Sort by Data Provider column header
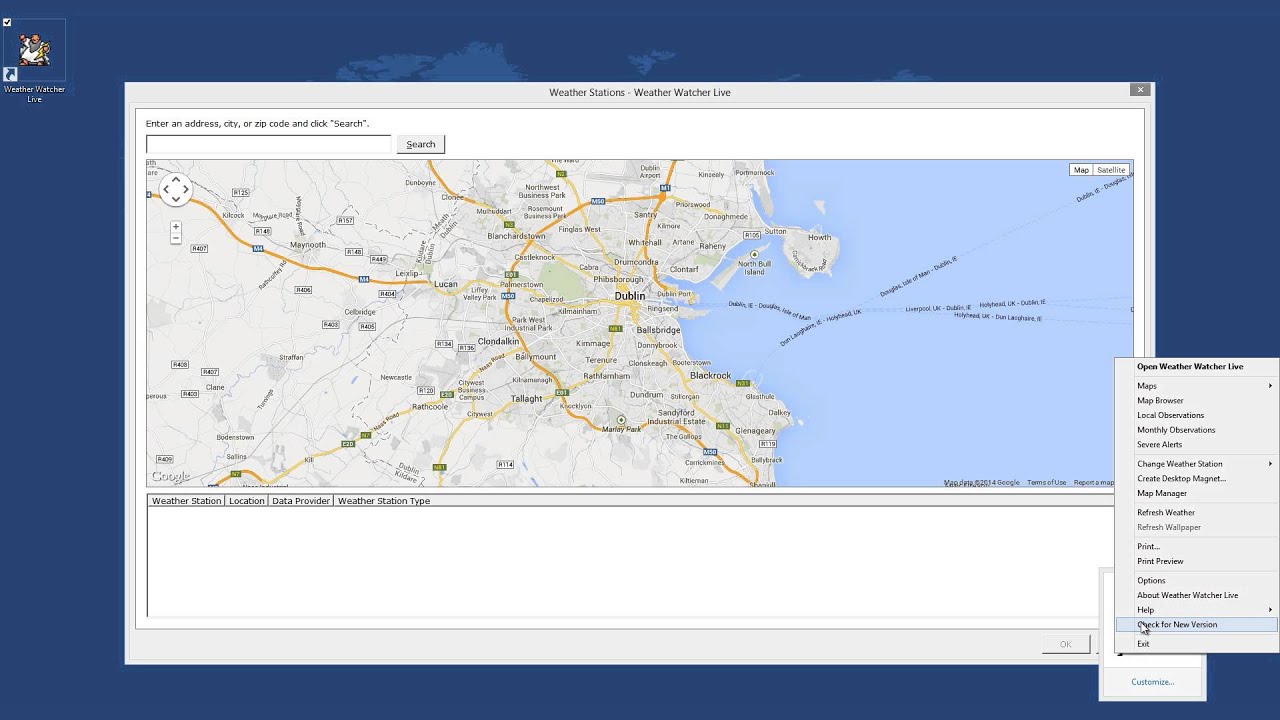This screenshot has height=720, width=1280. [x=301, y=500]
